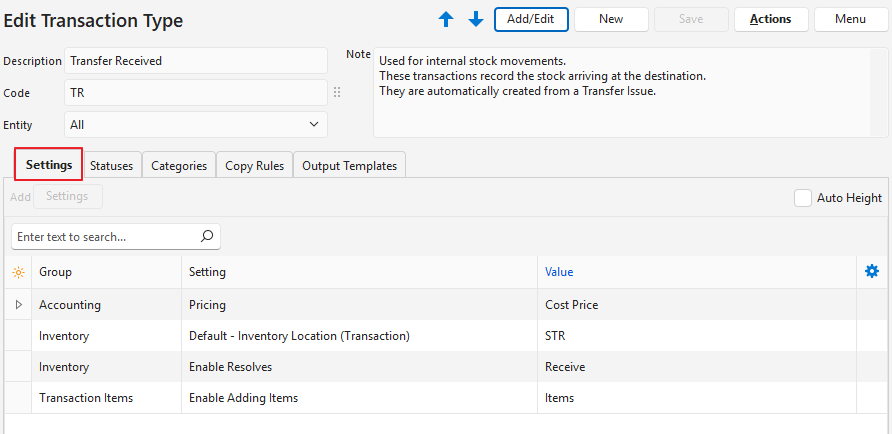This screenshot has width=892, height=434.
Task: Enable the Auto Height checkbox
Action: point(802,198)
